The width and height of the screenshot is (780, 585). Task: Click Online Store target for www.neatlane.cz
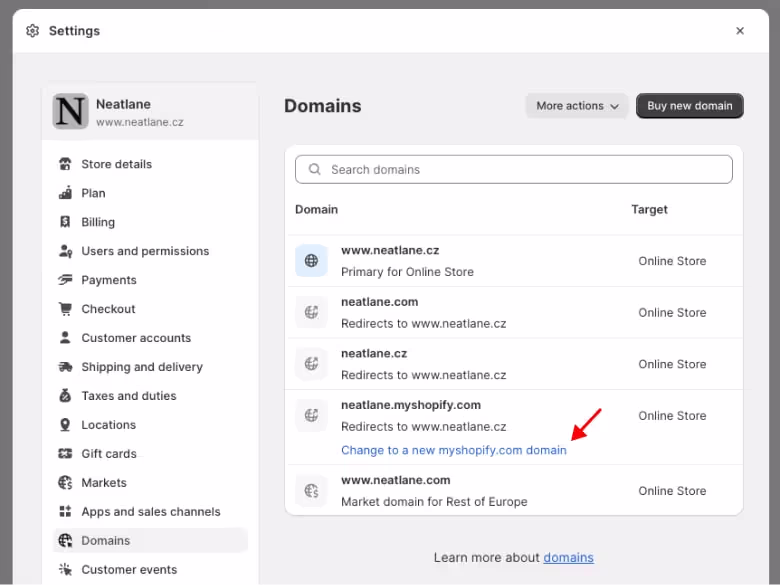pyautogui.click(x=672, y=261)
